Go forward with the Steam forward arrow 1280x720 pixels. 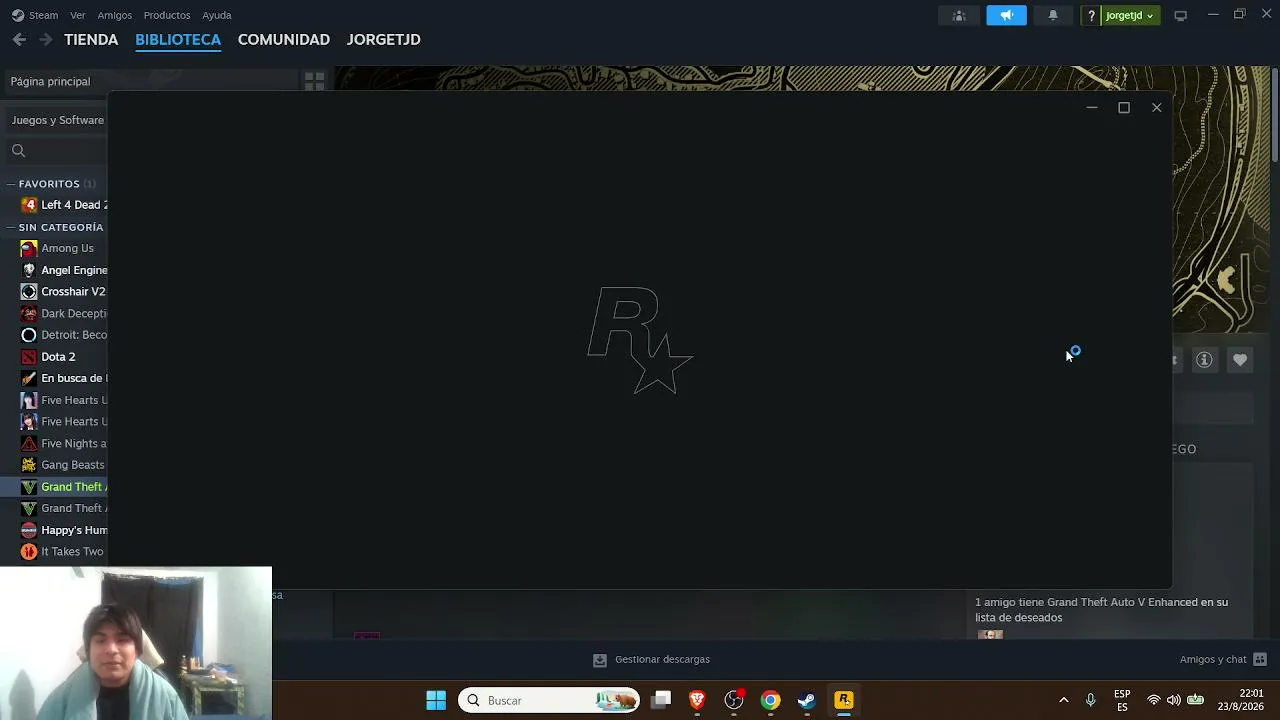[x=45, y=39]
